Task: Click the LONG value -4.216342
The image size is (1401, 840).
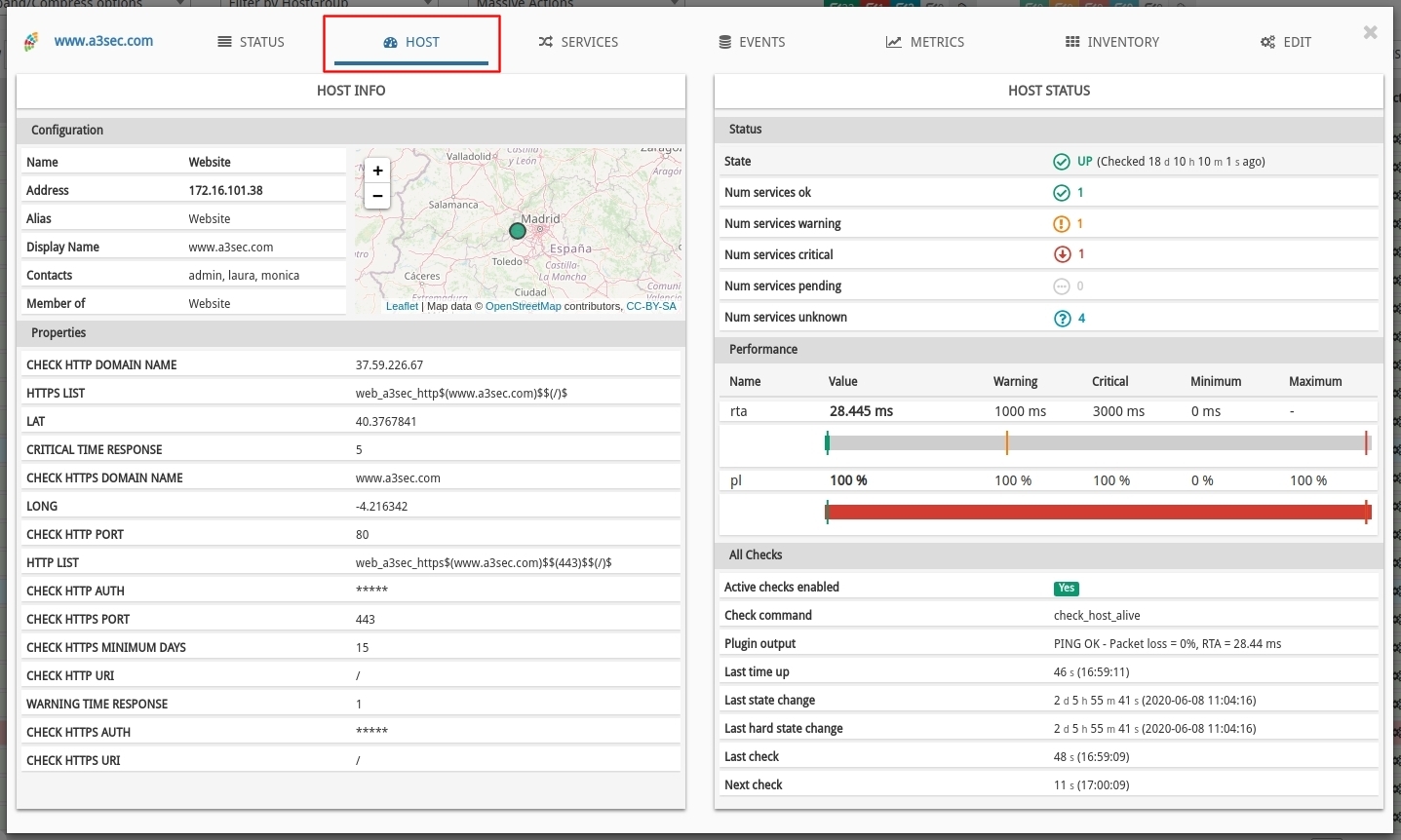Action: pos(381,507)
